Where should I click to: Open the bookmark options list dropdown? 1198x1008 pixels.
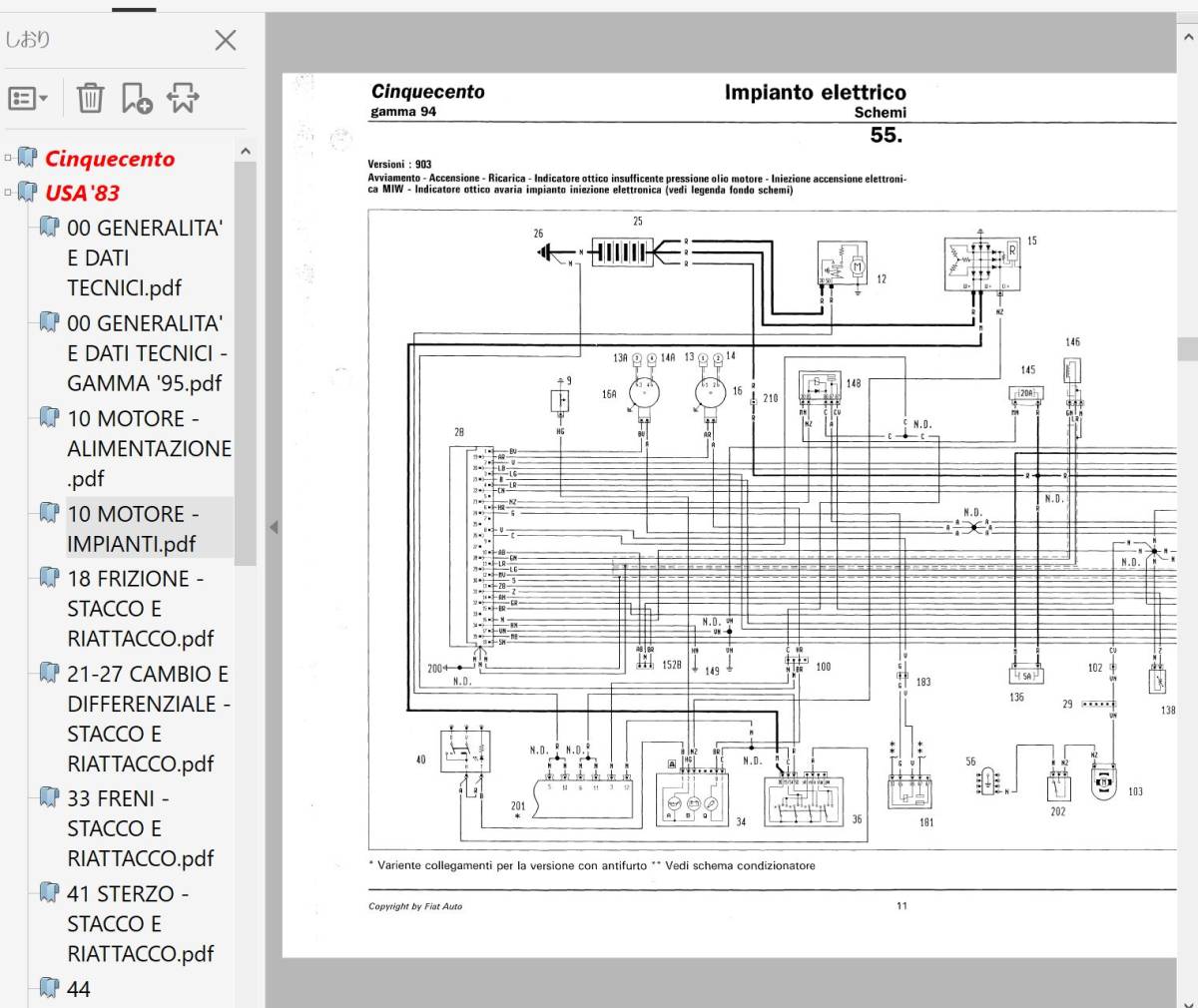[x=28, y=98]
